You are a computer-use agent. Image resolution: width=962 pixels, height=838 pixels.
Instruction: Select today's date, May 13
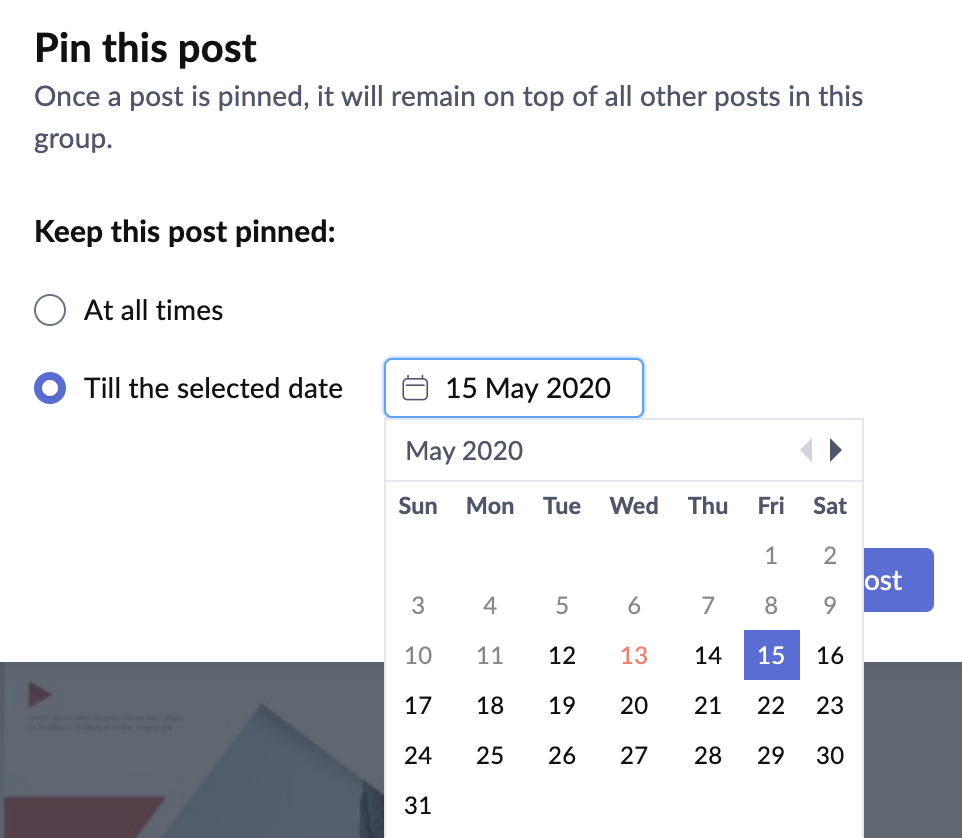(634, 655)
